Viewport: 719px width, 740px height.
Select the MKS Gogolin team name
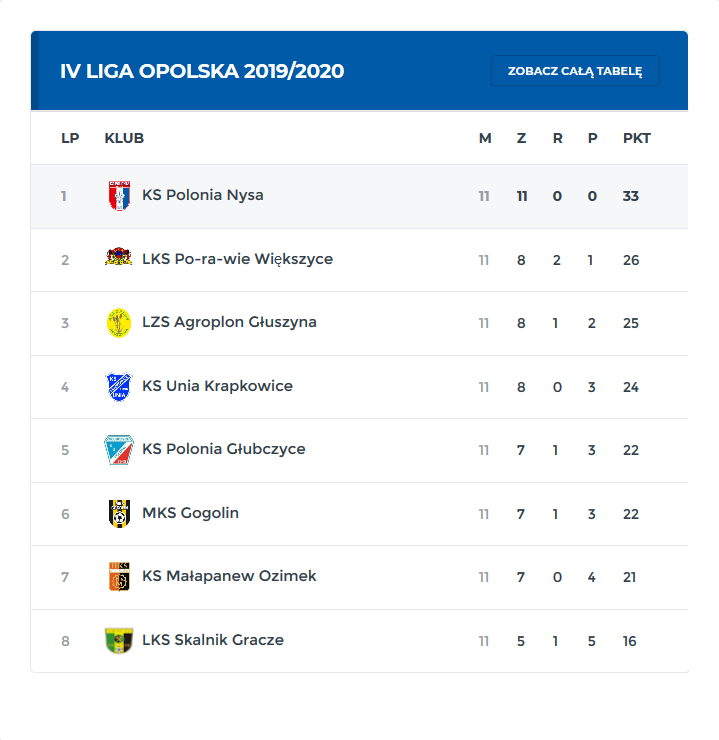190,513
